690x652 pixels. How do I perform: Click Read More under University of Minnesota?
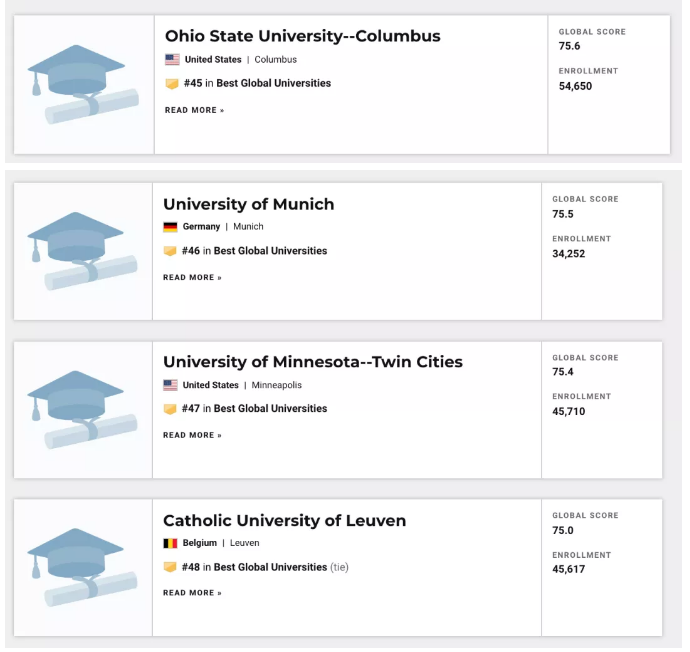(192, 435)
